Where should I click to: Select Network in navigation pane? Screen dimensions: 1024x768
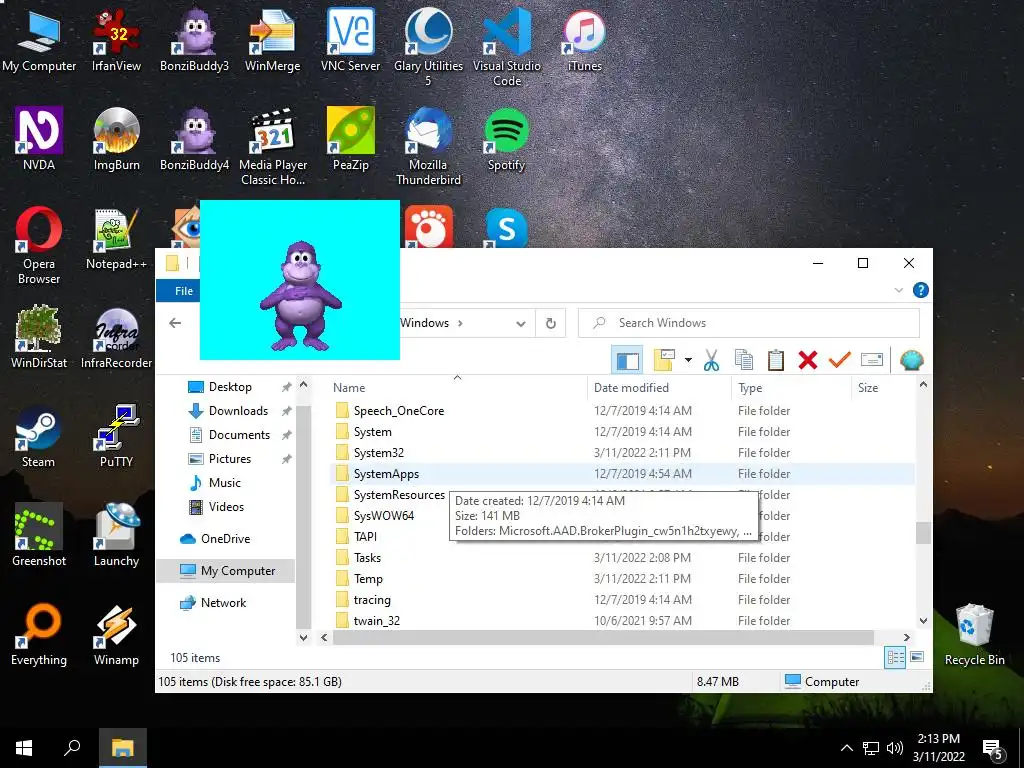click(223, 603)
